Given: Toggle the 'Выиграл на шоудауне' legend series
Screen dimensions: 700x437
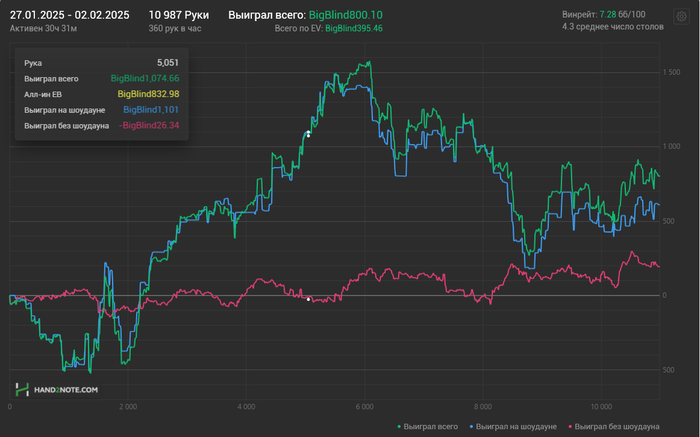Looking at the screenshot, I should (x=513, y=427).
